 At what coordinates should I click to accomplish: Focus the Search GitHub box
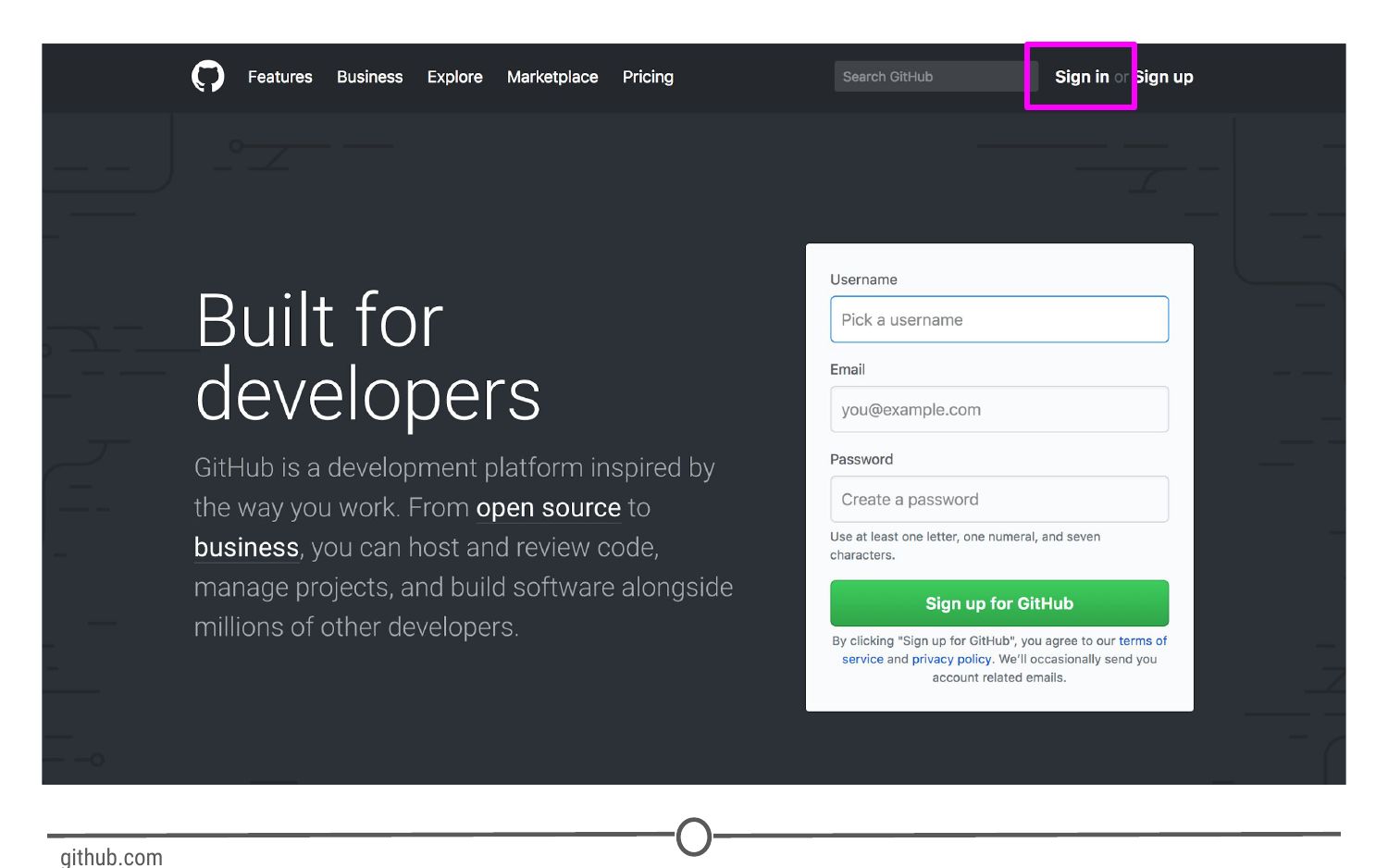point(930,77)
